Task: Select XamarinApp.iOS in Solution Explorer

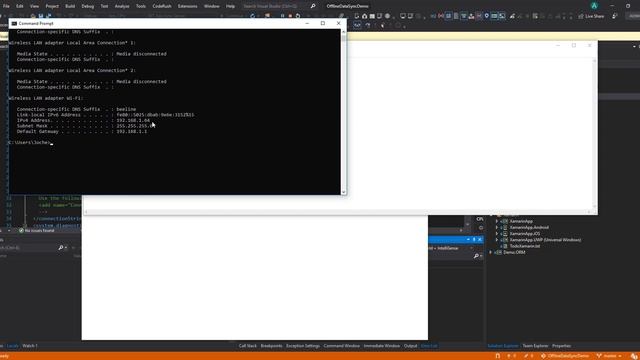Action: [x=524, y=233]
